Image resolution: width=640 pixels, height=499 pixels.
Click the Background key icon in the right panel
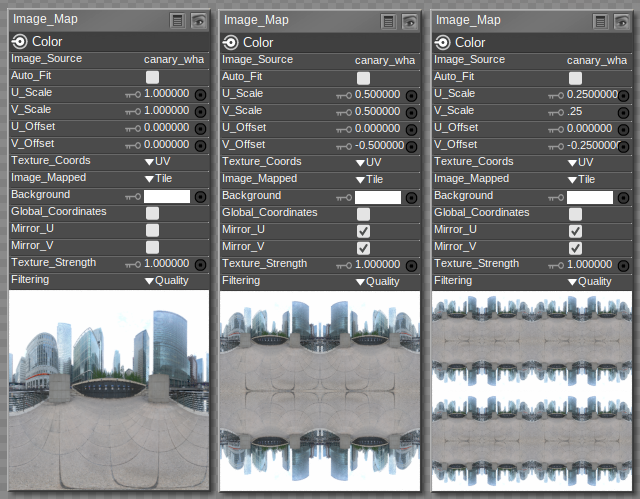(556, 197)
